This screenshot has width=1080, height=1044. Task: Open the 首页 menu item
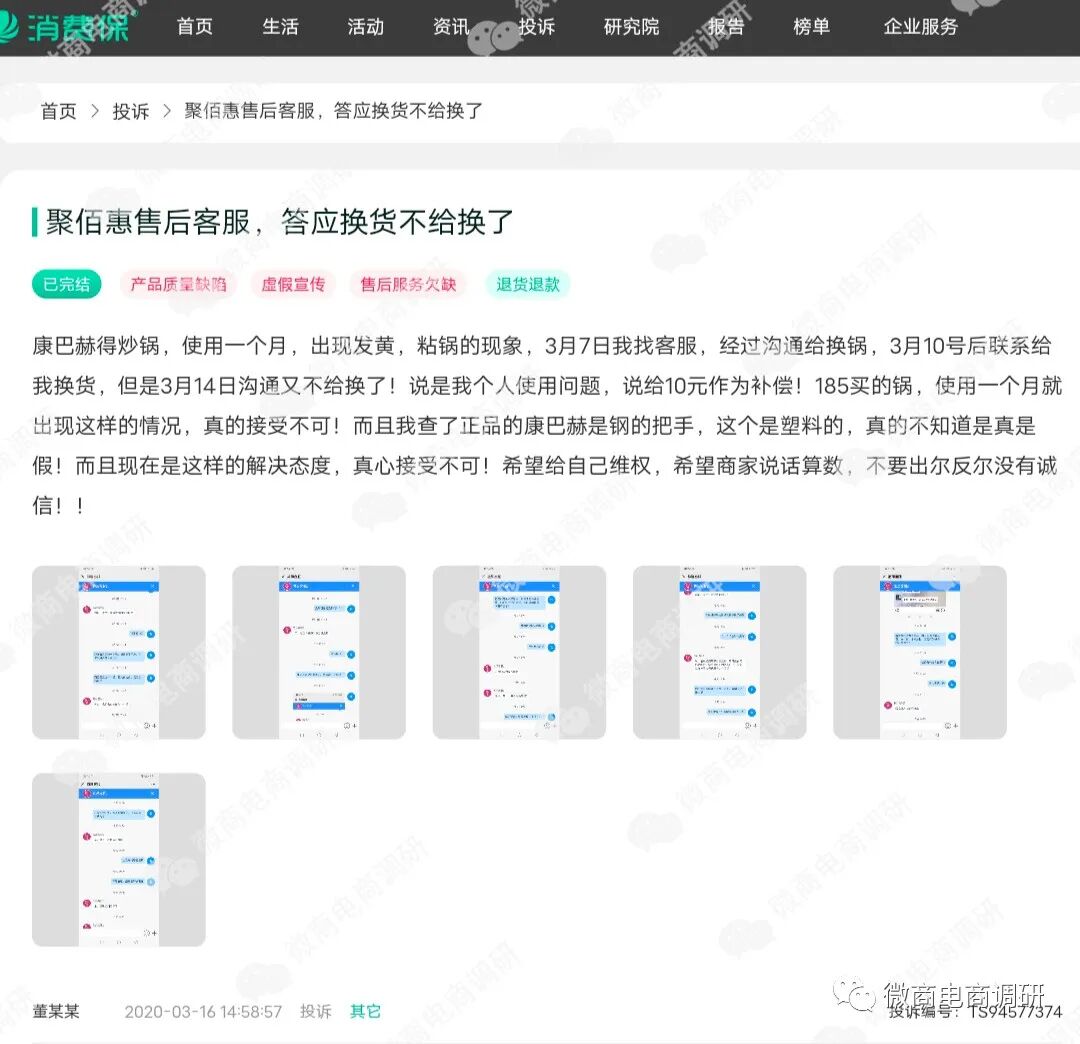coord(195,27)
